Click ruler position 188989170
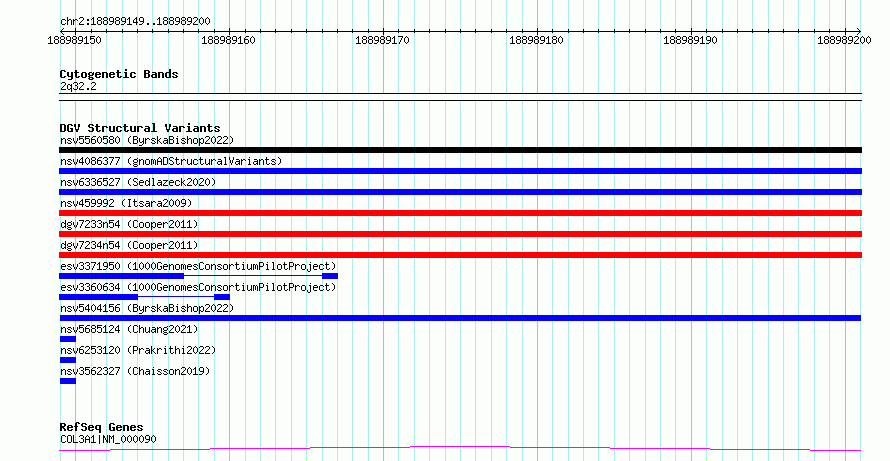890x461 pixels. (383, 40)
